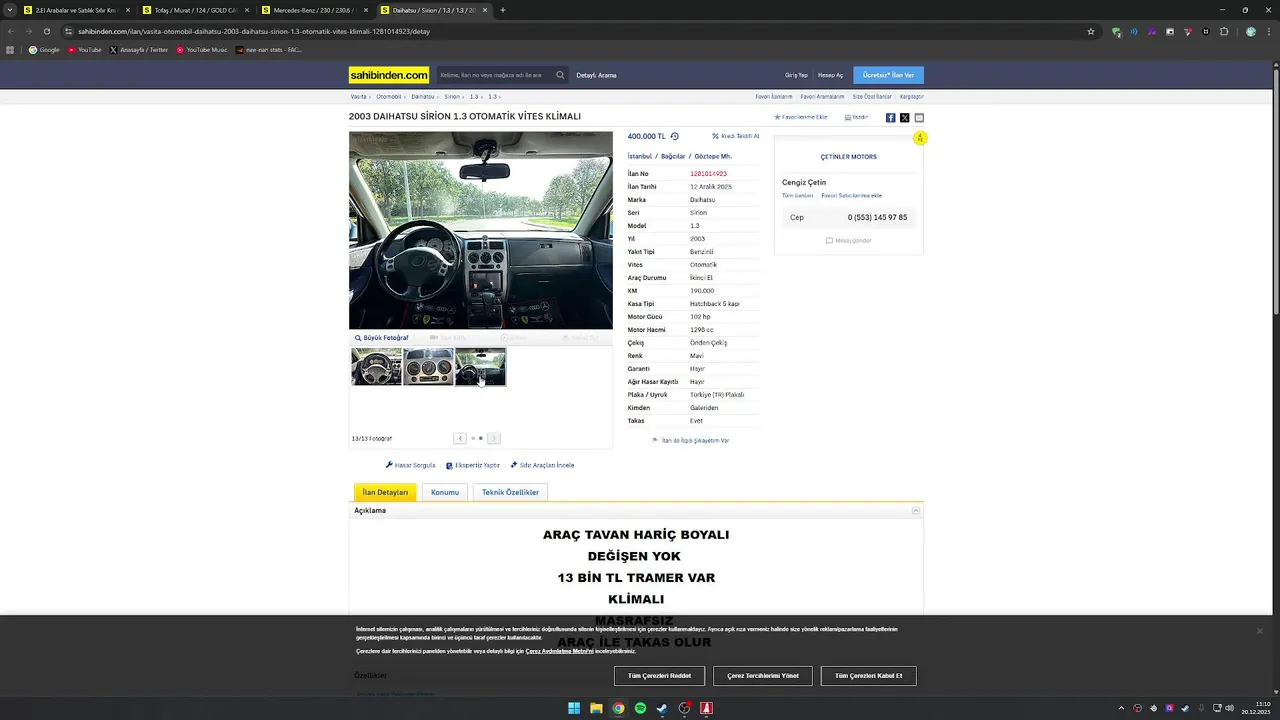Click the price history clock icon
This screenshot has height=720, width=1280.
pyautogui.click(x=674, y=136)
